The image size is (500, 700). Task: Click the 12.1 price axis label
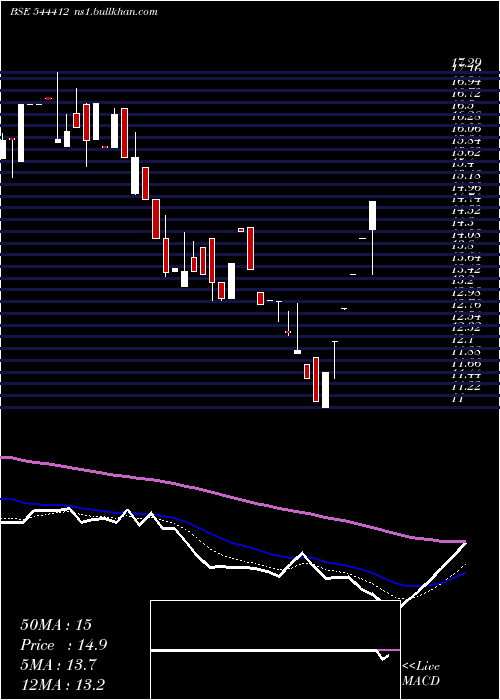tap(462, 340)
